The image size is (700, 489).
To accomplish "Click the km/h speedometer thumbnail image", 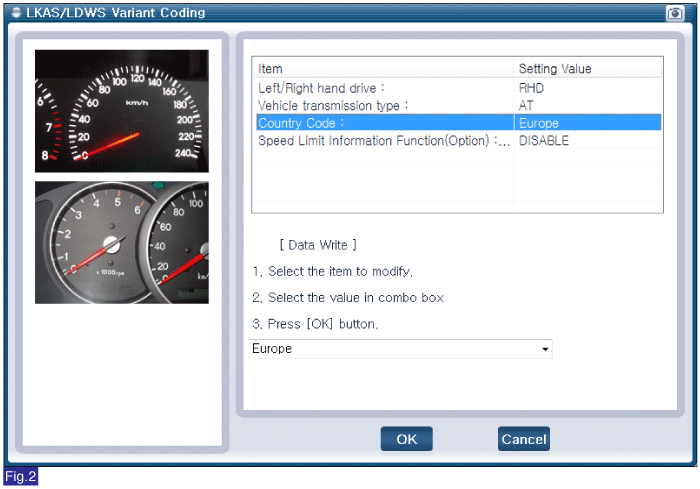I will (122, 111).
